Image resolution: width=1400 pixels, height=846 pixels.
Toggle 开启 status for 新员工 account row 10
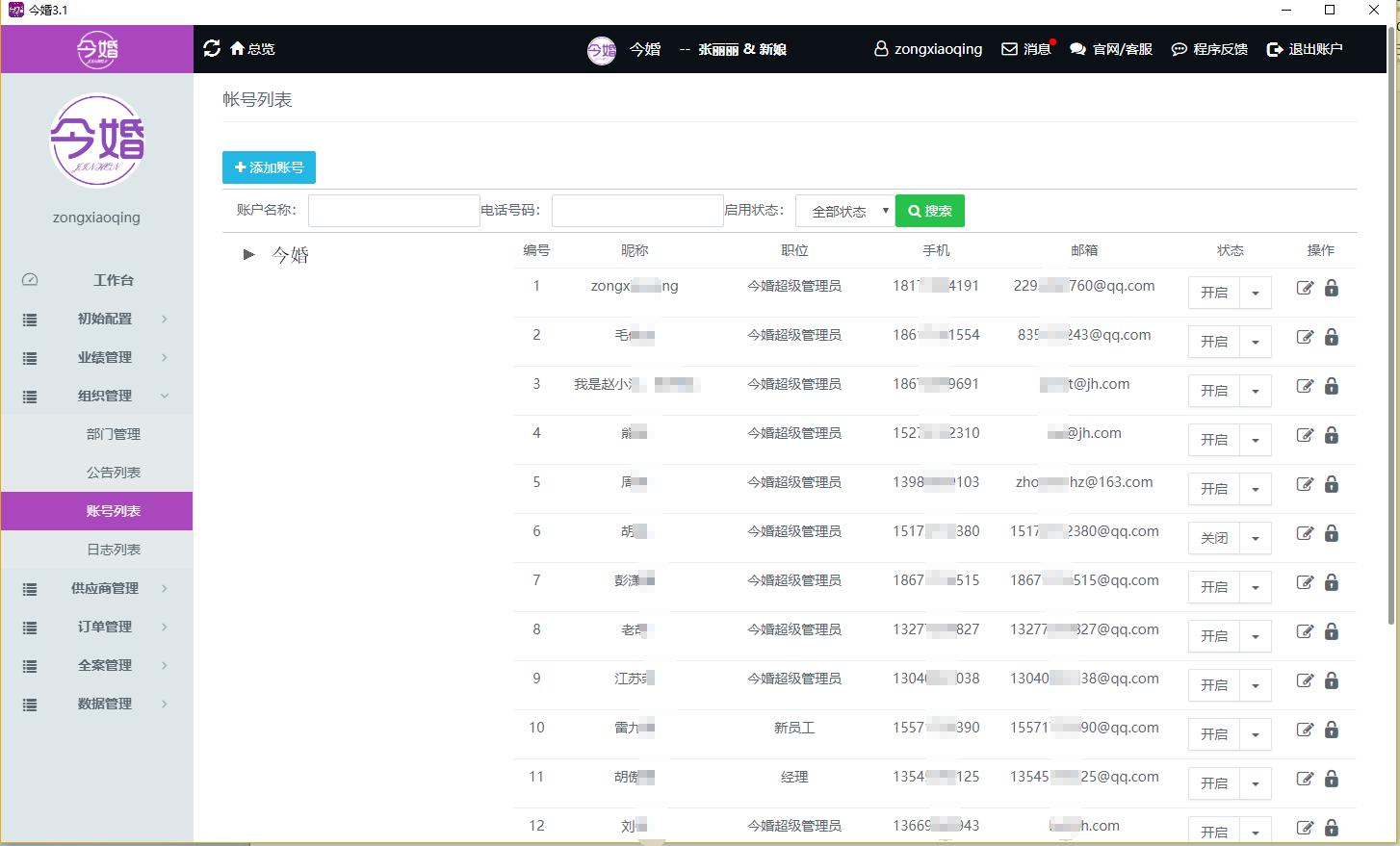(1213, 734)
